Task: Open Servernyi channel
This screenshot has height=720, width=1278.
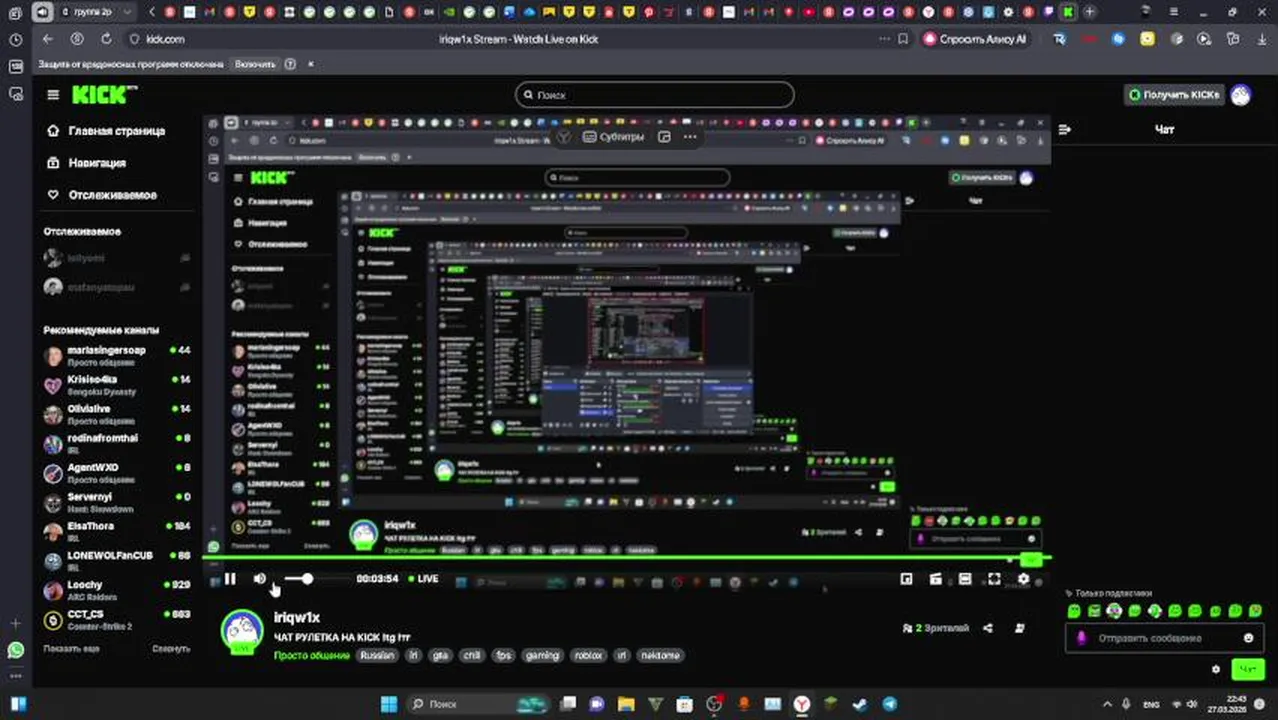Action: [117, 502]
